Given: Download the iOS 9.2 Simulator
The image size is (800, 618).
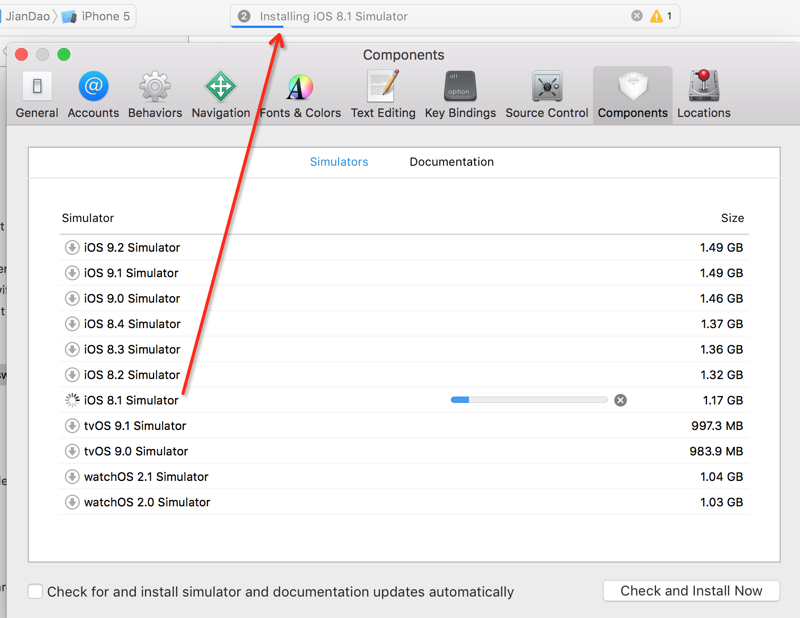Looking at the screenshot, I should pos(72,248).
